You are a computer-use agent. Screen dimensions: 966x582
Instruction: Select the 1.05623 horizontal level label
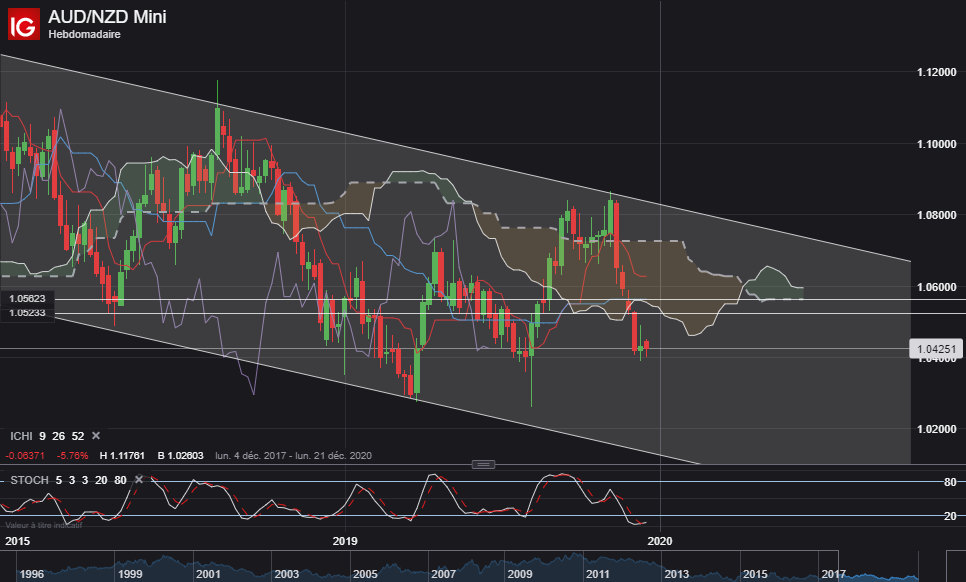[x=27, y=299]
